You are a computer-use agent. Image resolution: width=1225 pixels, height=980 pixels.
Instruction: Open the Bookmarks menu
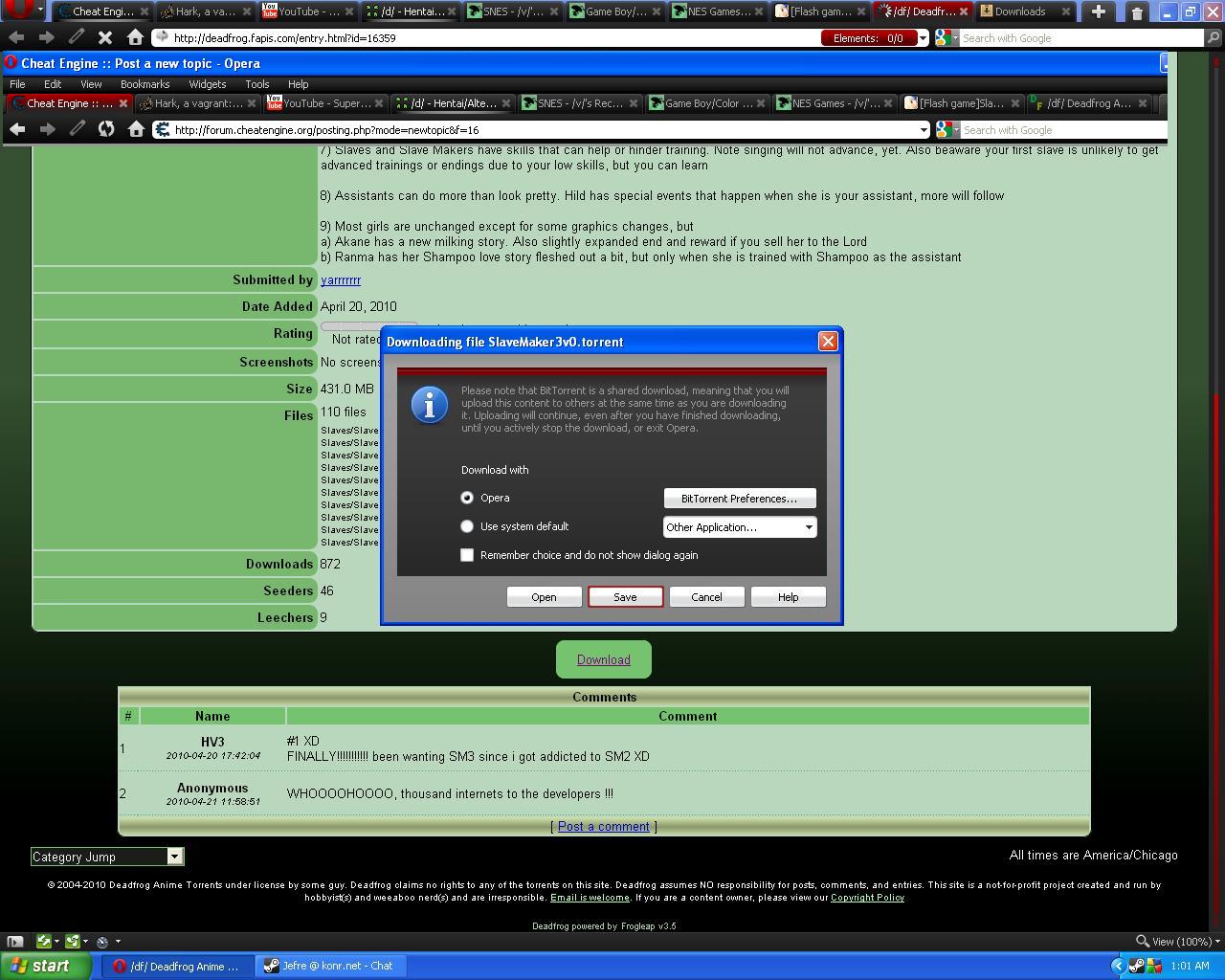145,84
